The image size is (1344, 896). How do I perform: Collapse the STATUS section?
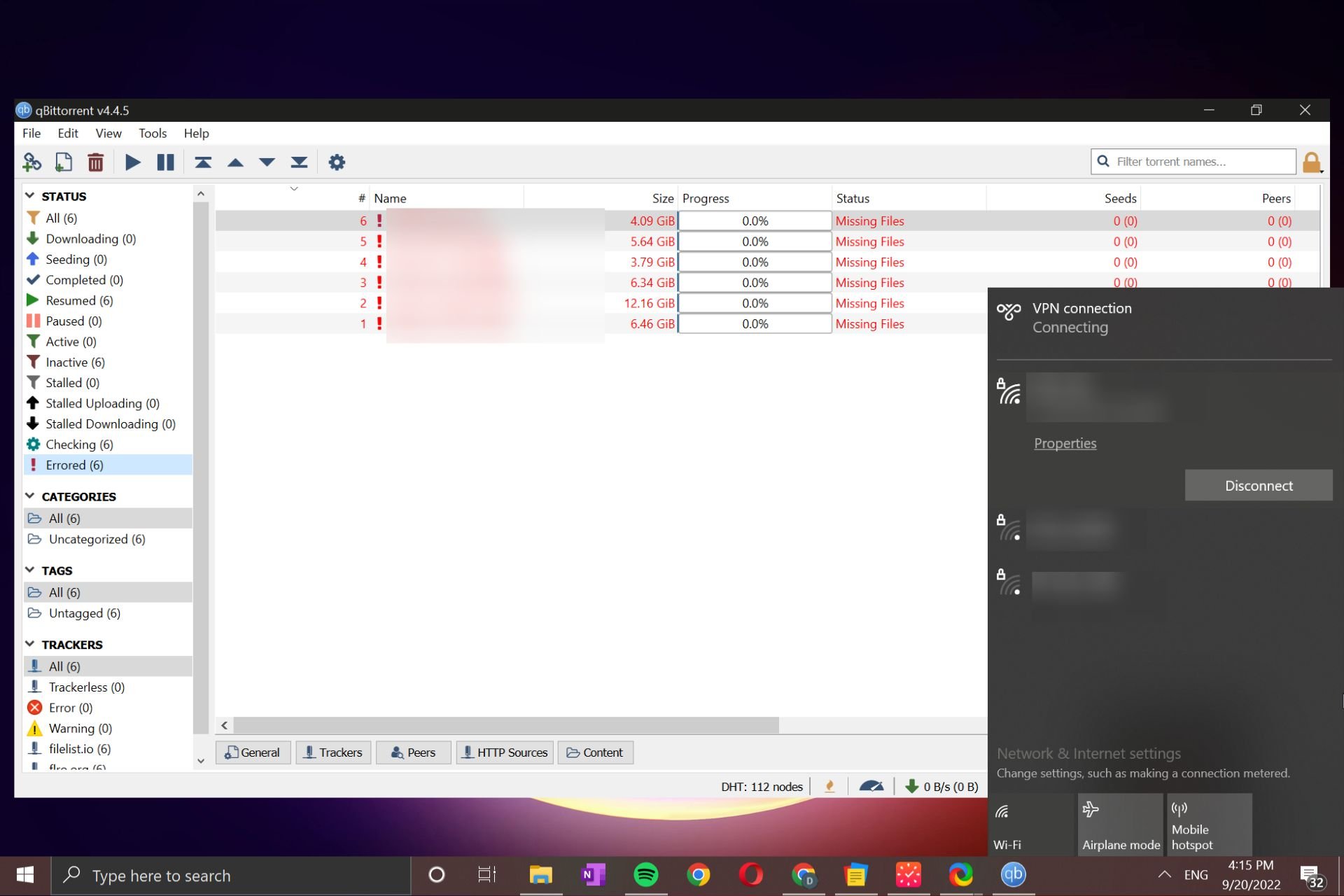tap(29, 196)
